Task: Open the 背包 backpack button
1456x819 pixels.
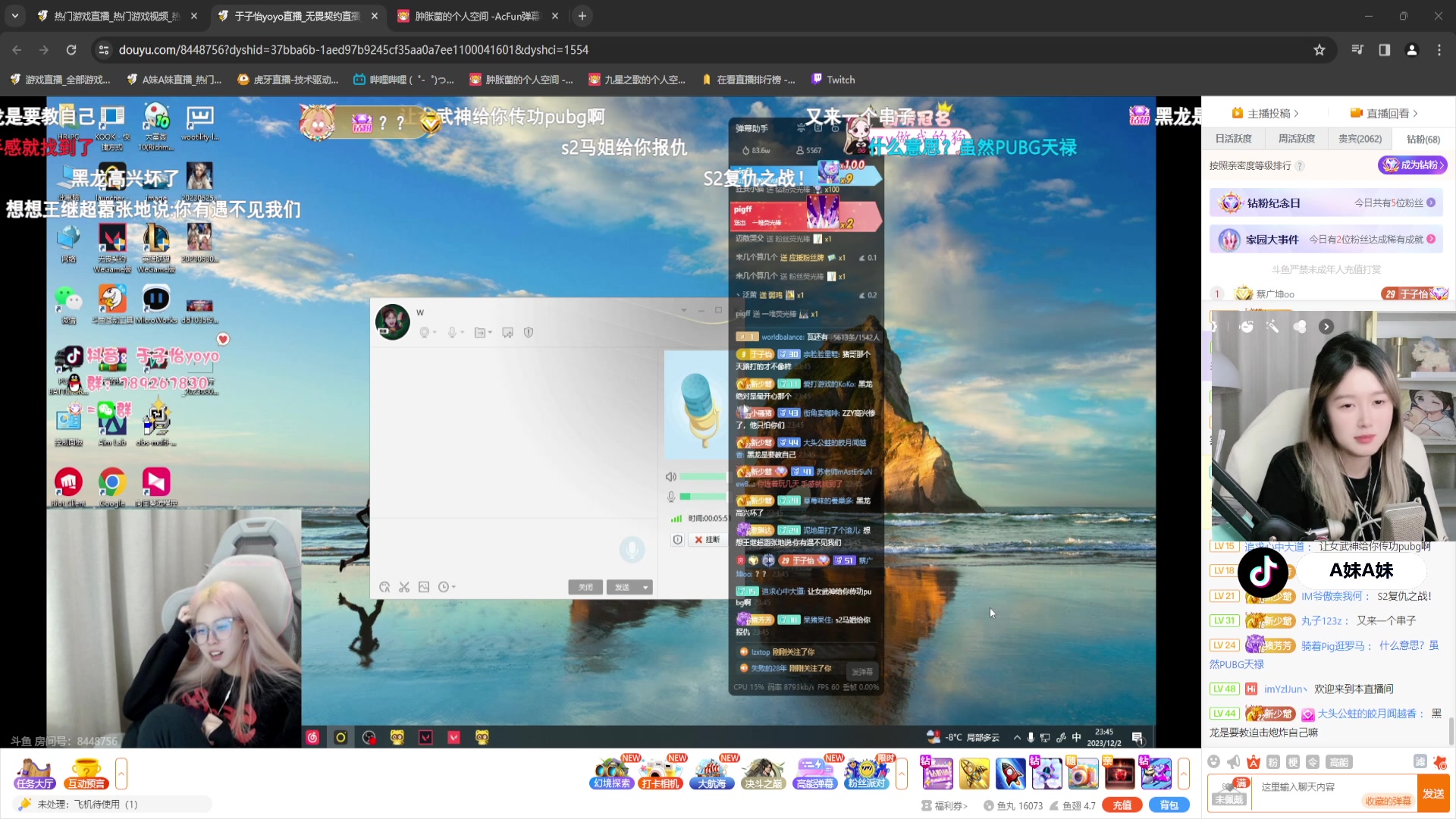Action: click(x=1169, y=805)
